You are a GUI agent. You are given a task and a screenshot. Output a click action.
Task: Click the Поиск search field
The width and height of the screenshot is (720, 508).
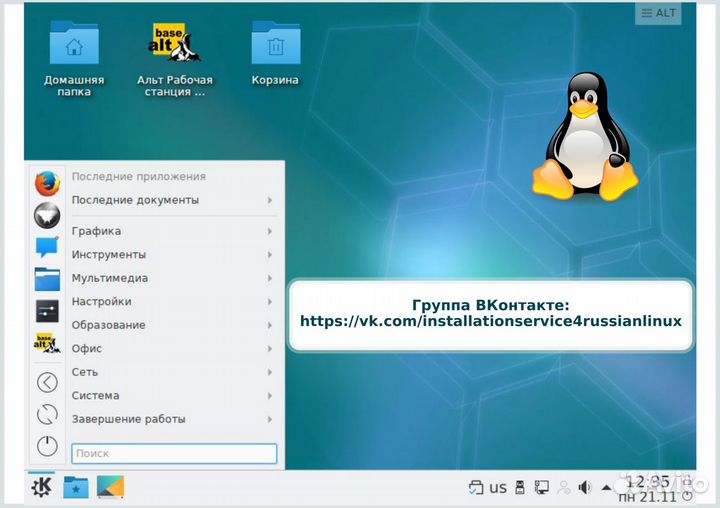(174, 453)
